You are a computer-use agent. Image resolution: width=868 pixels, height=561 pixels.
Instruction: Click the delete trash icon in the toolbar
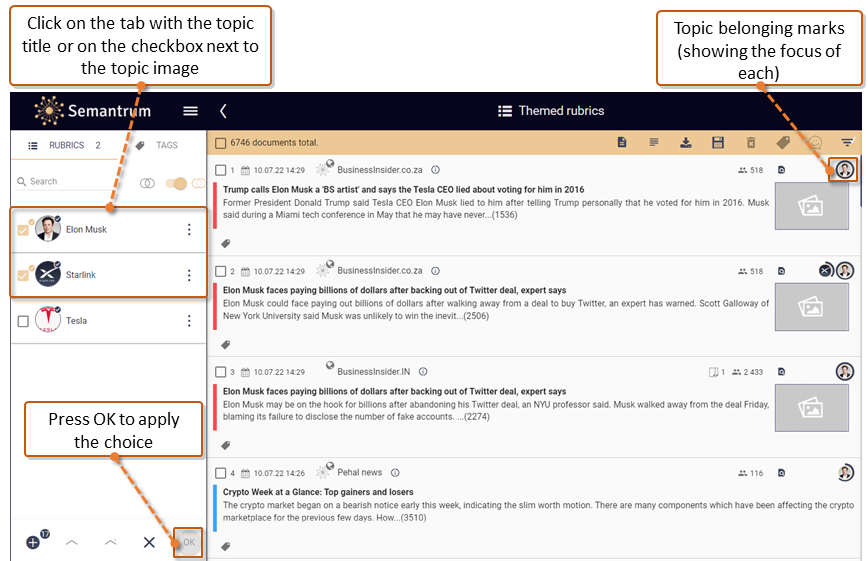(x=751, y=143)
